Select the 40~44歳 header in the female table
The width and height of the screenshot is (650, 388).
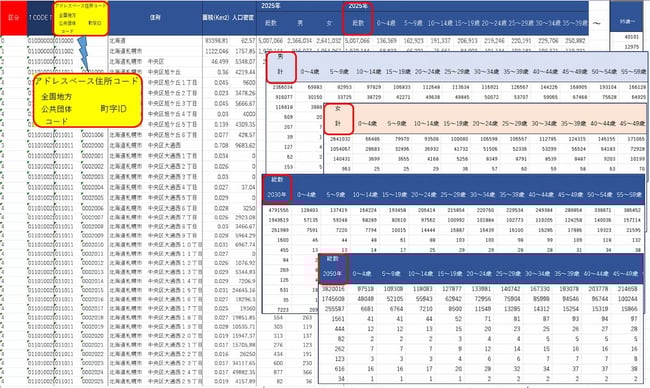(x=603, y=124)
